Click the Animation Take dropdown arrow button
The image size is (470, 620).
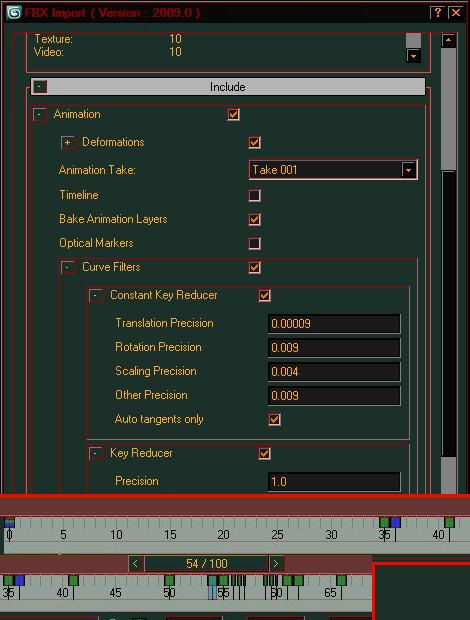pos(409,170)
